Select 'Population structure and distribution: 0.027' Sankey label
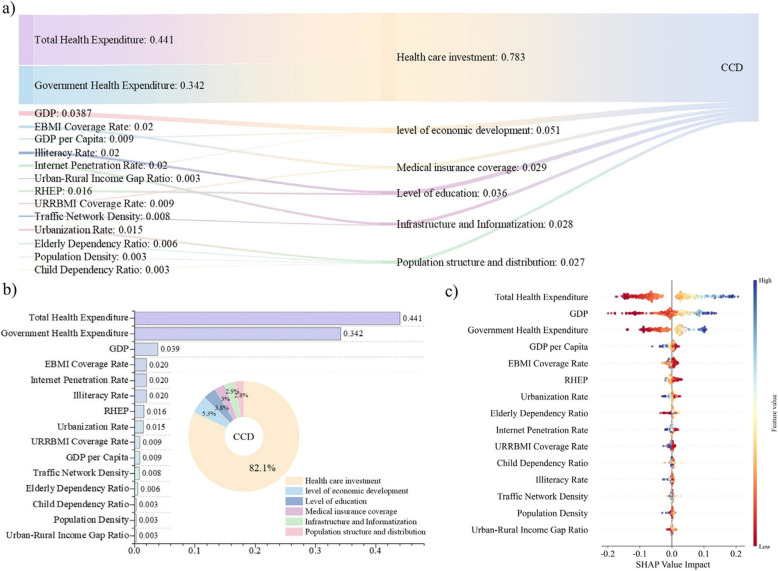This screenshot has width=778, height=571. click(490, 262)
